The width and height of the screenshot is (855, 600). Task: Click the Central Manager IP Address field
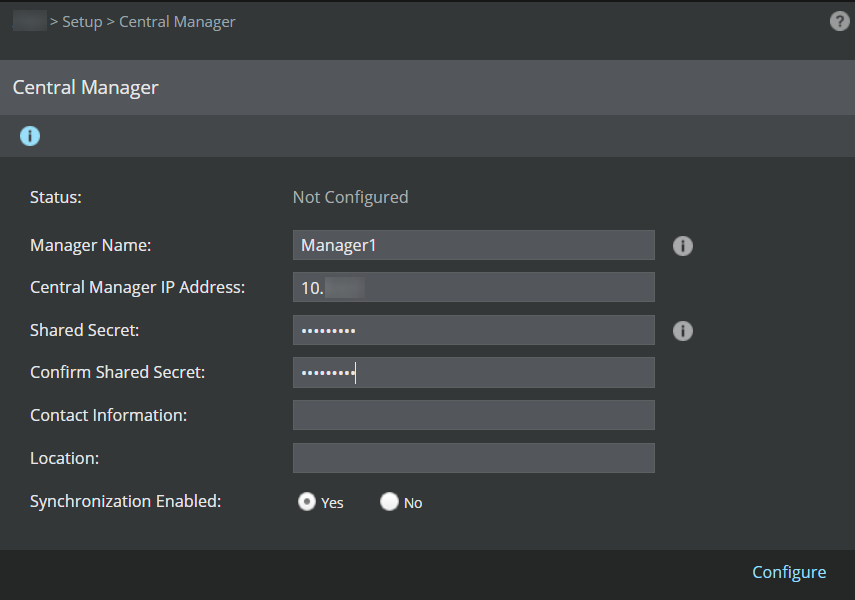pyautogui.click(x=474, y=287)
